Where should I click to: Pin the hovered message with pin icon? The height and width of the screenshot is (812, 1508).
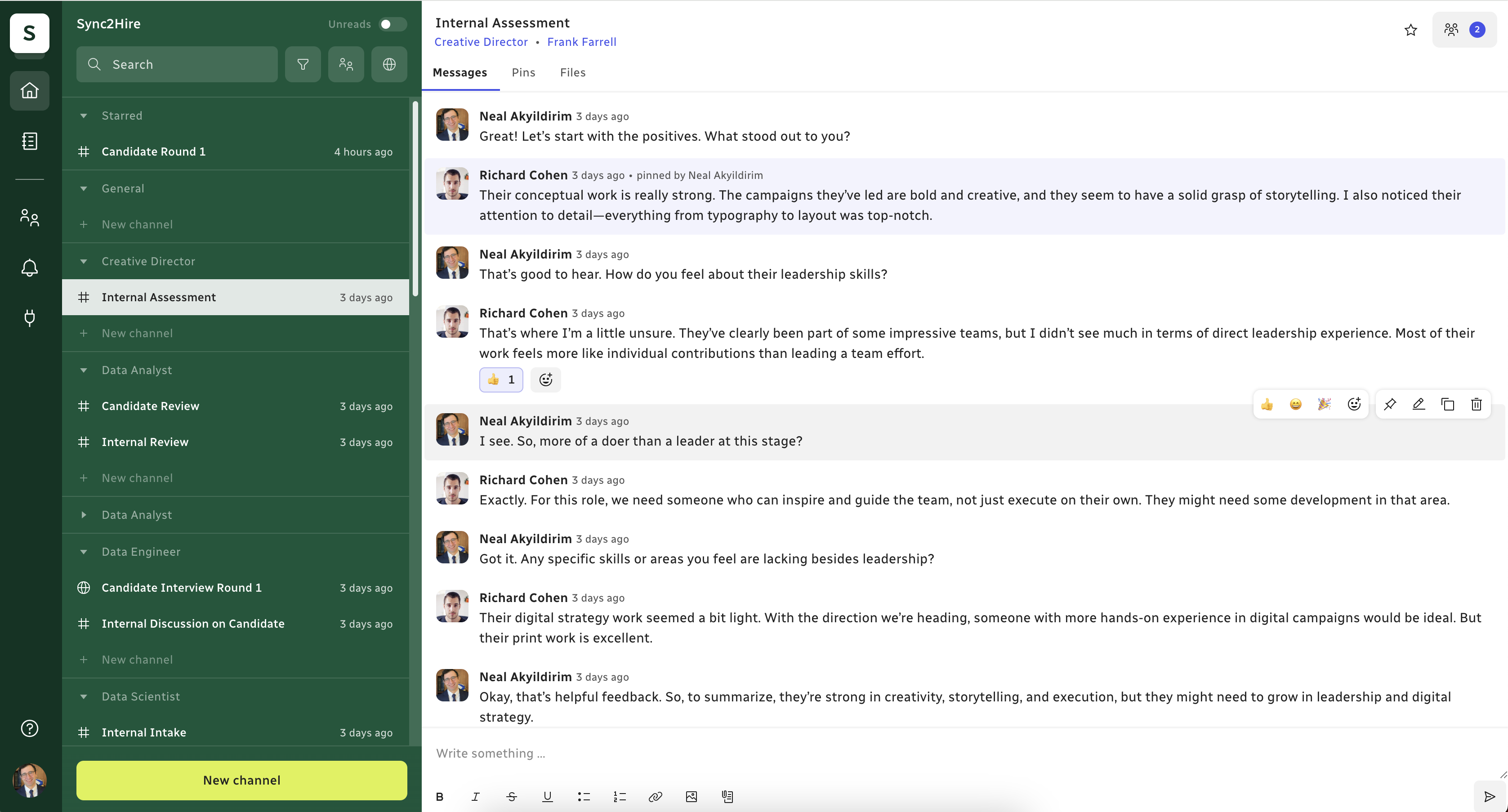[1389, 404]
